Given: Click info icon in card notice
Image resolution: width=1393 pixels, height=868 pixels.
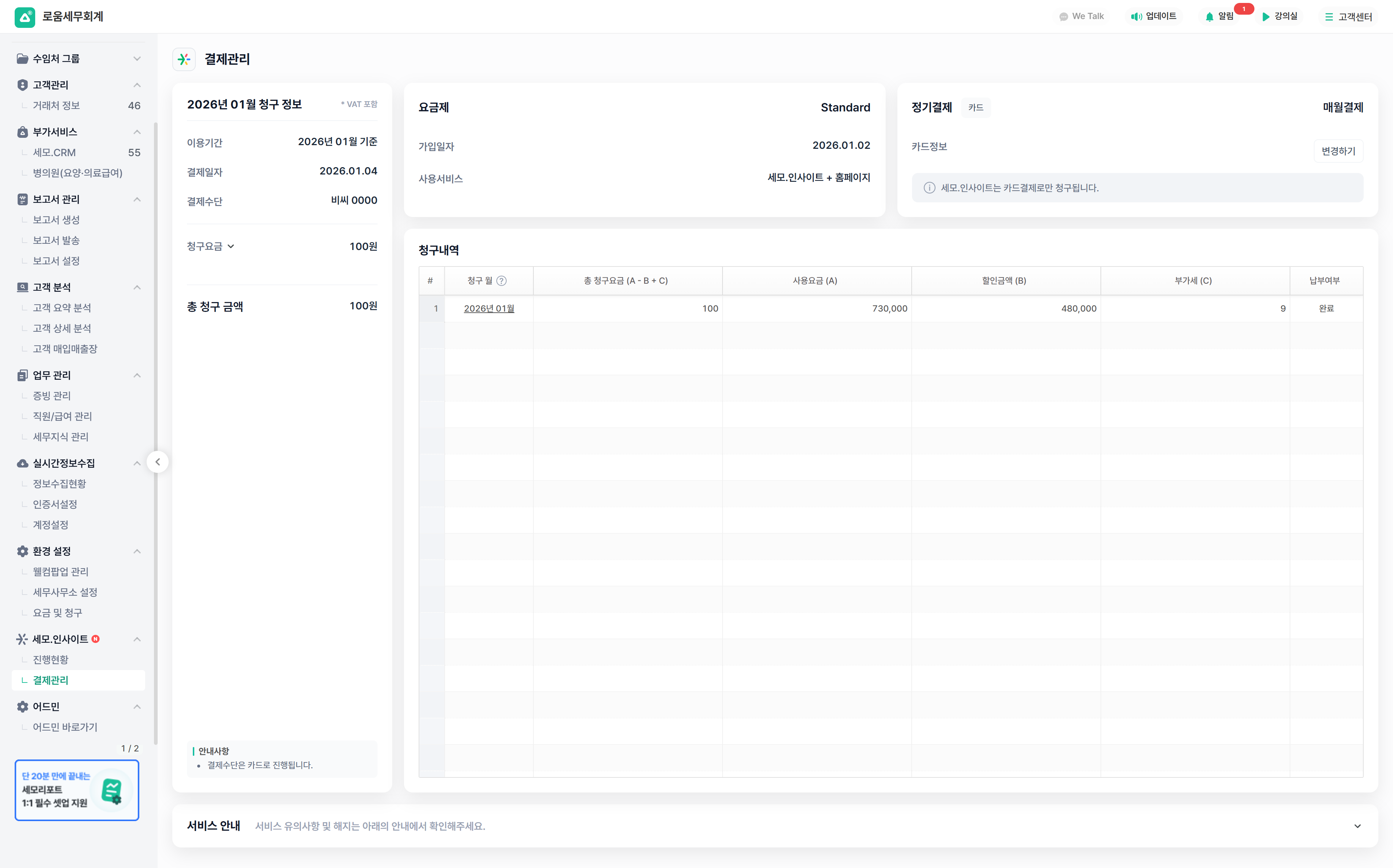Looking at the screenshot, I should 929,188.
